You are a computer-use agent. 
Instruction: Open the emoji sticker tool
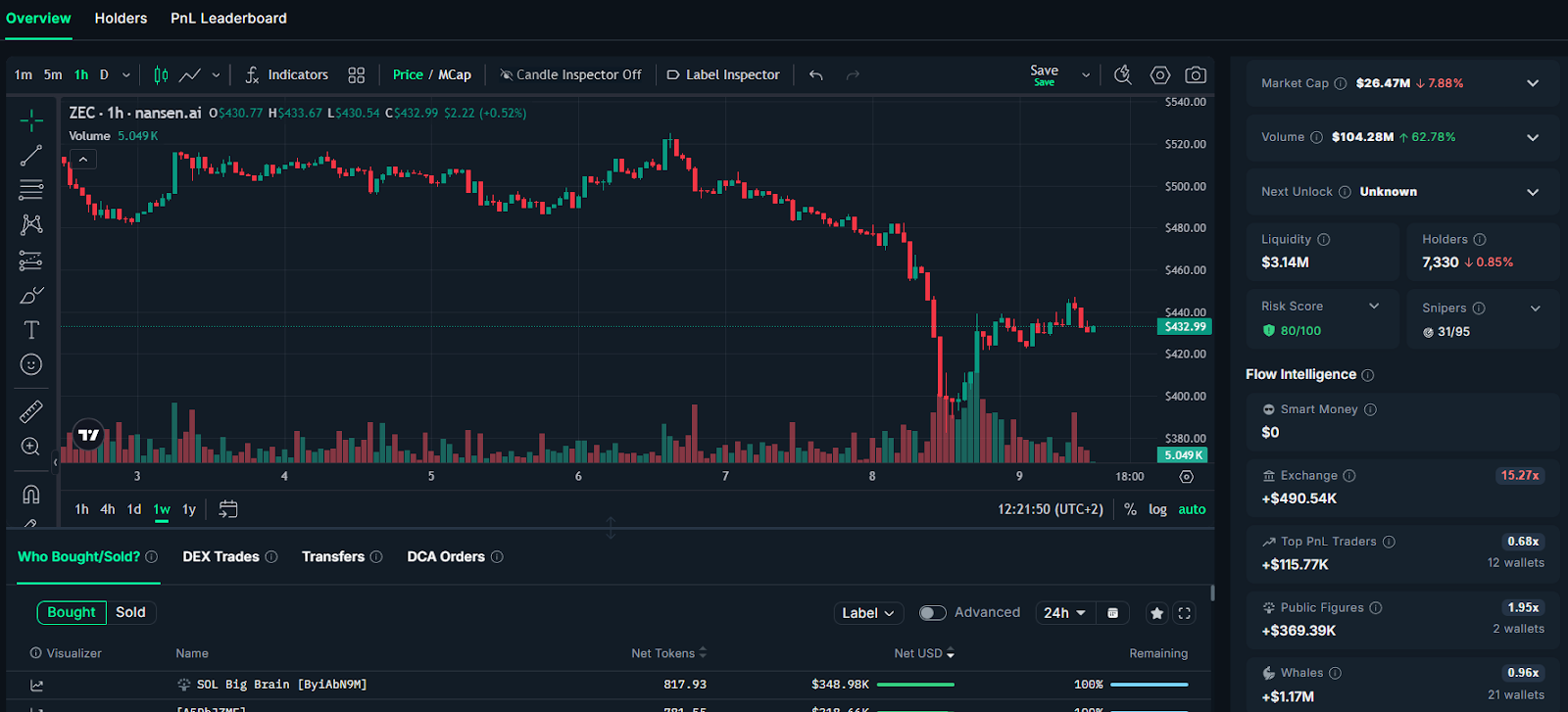coord(31,364)
